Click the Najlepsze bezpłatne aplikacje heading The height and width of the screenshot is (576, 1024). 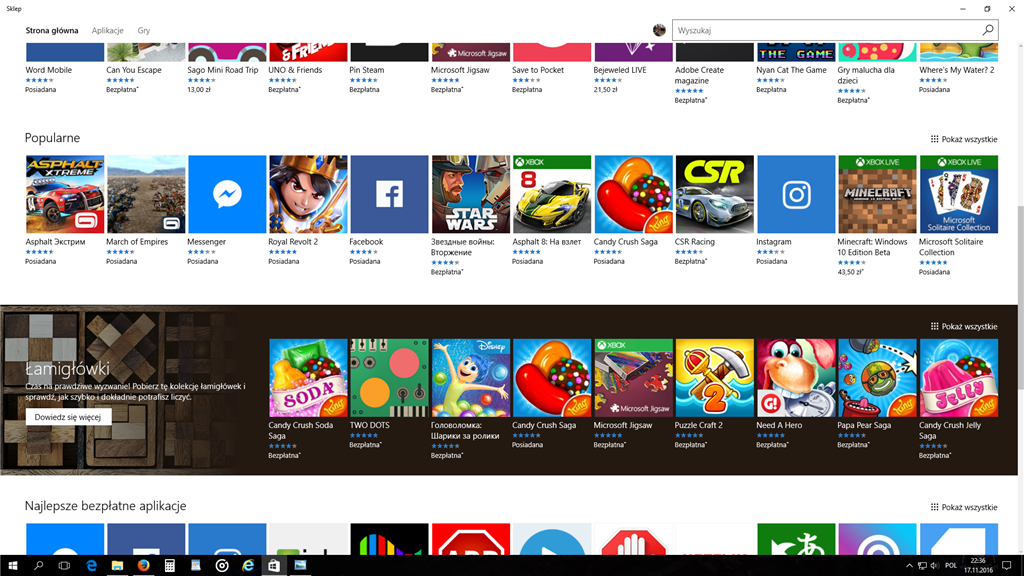point(105,506)
